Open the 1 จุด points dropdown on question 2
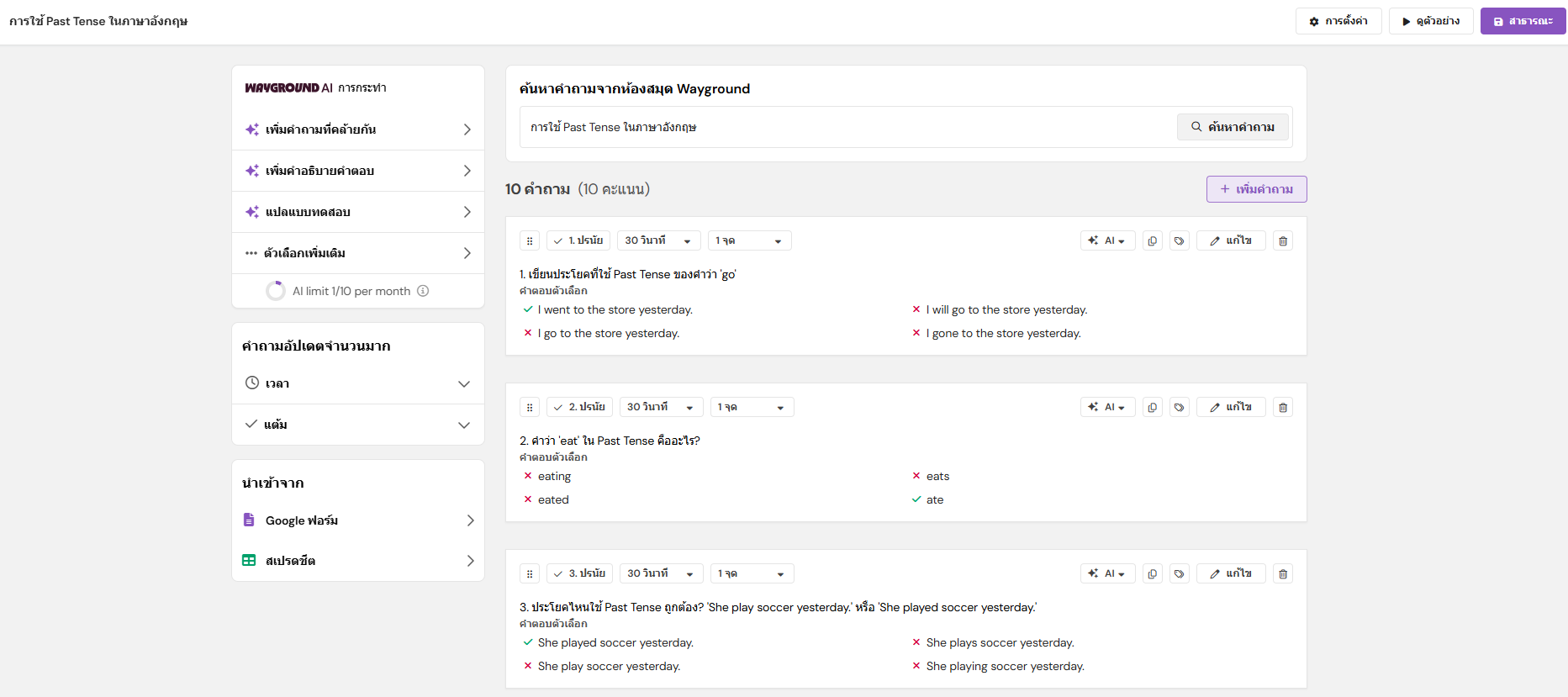This screenshot has height=697, width=1568. 751,408
